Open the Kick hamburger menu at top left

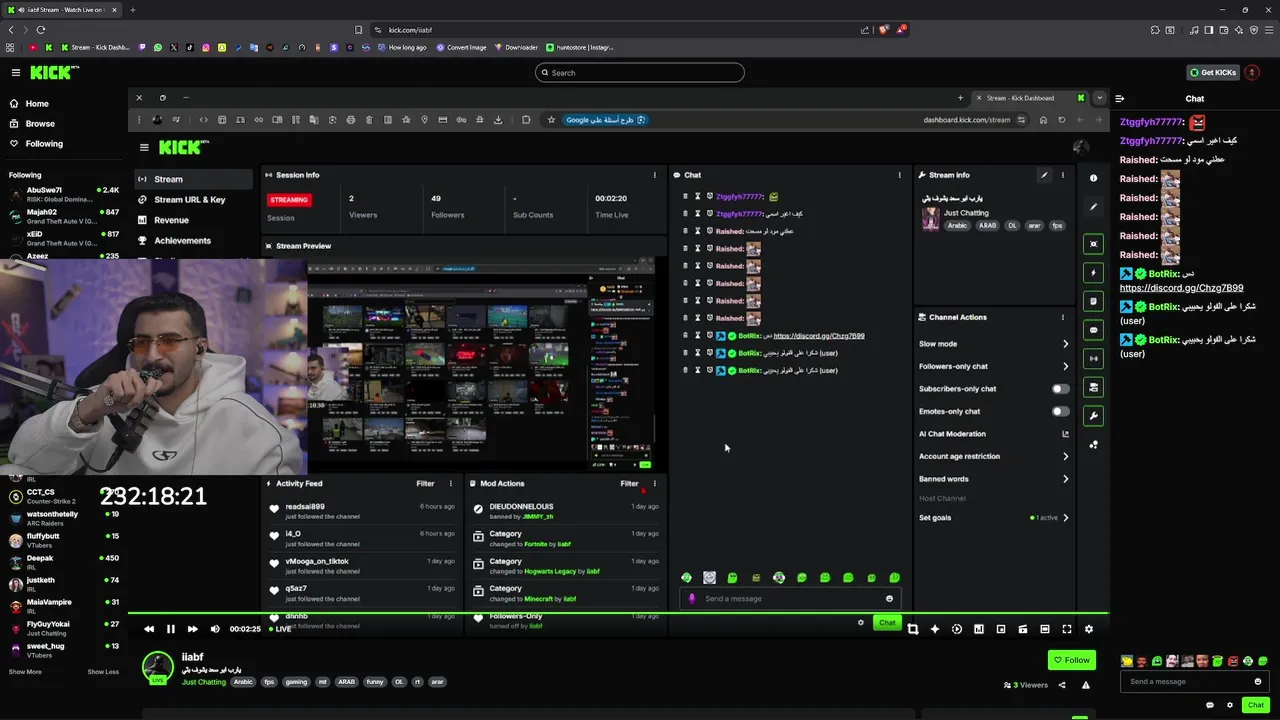pyautogui.click(x=16, y=72)
